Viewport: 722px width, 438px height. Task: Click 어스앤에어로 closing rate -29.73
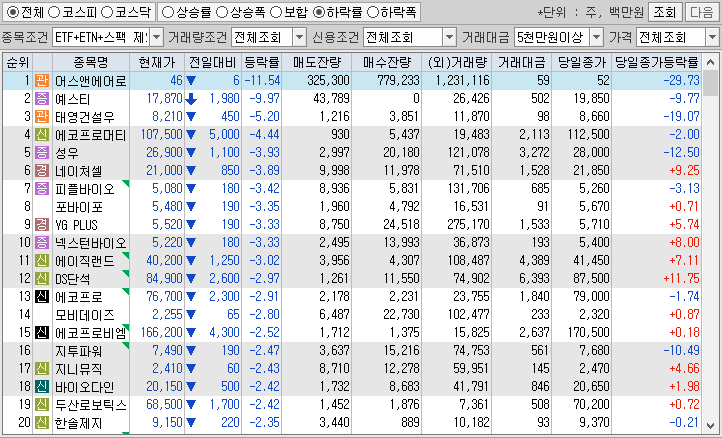pos(681,81)
